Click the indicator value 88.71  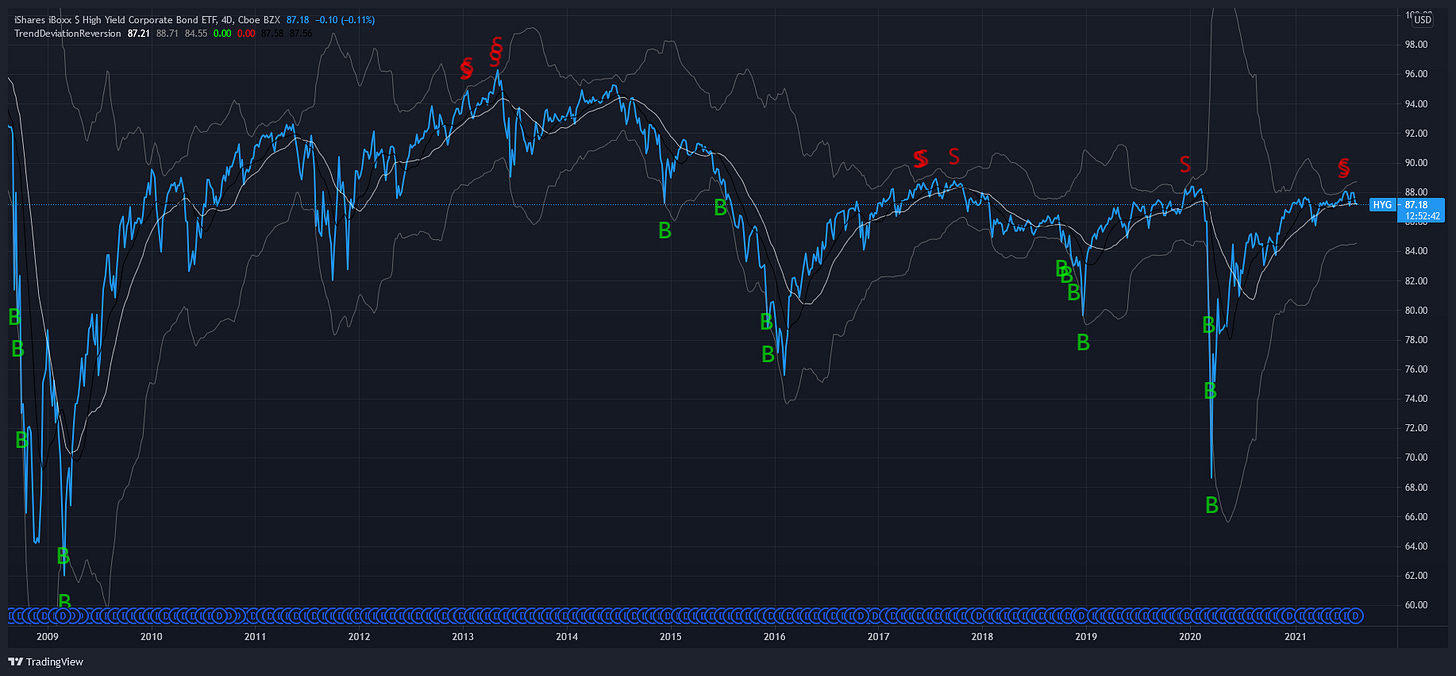pos(167,33)
